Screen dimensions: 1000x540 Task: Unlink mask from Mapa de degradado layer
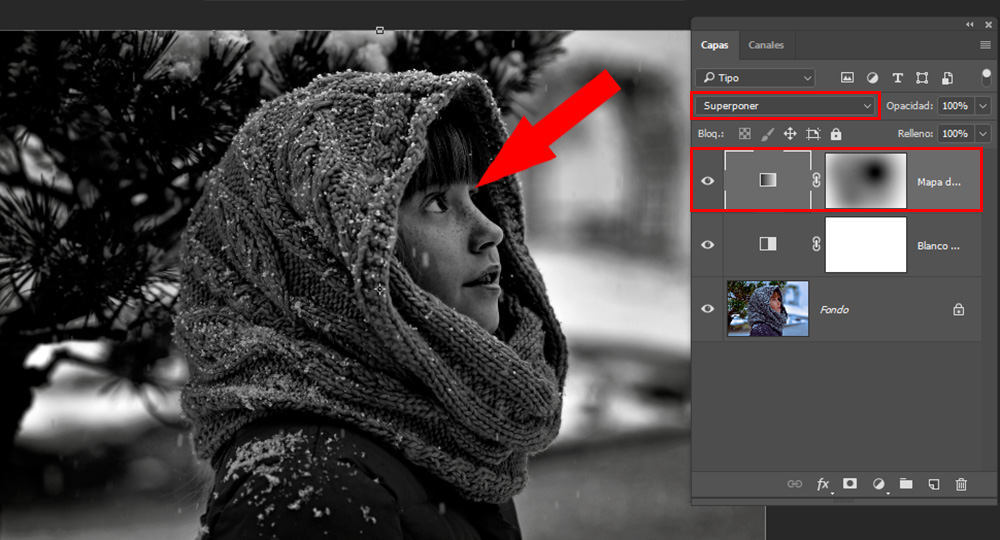click(816, 180)
